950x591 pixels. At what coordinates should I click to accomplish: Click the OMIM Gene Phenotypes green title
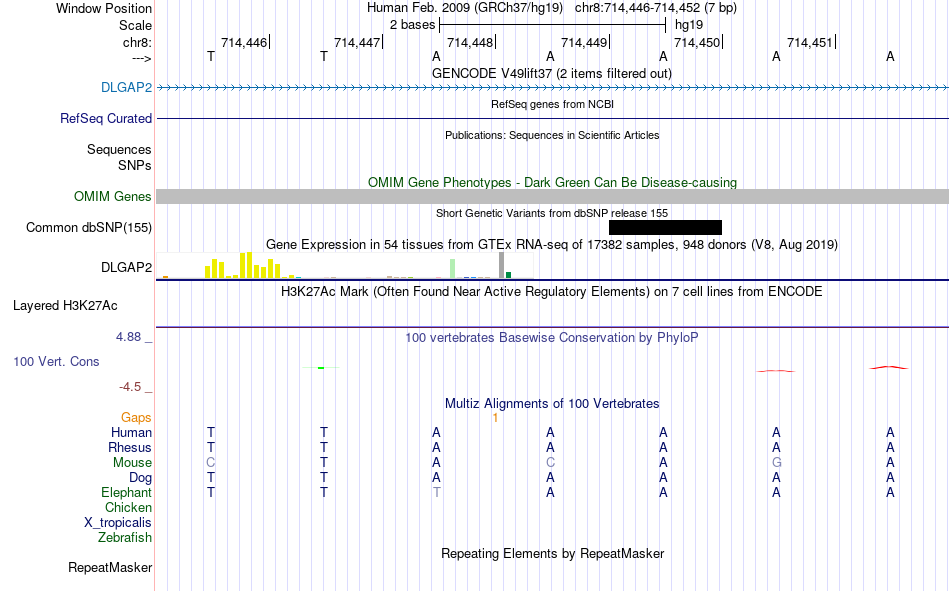click(x=552, y=182)
